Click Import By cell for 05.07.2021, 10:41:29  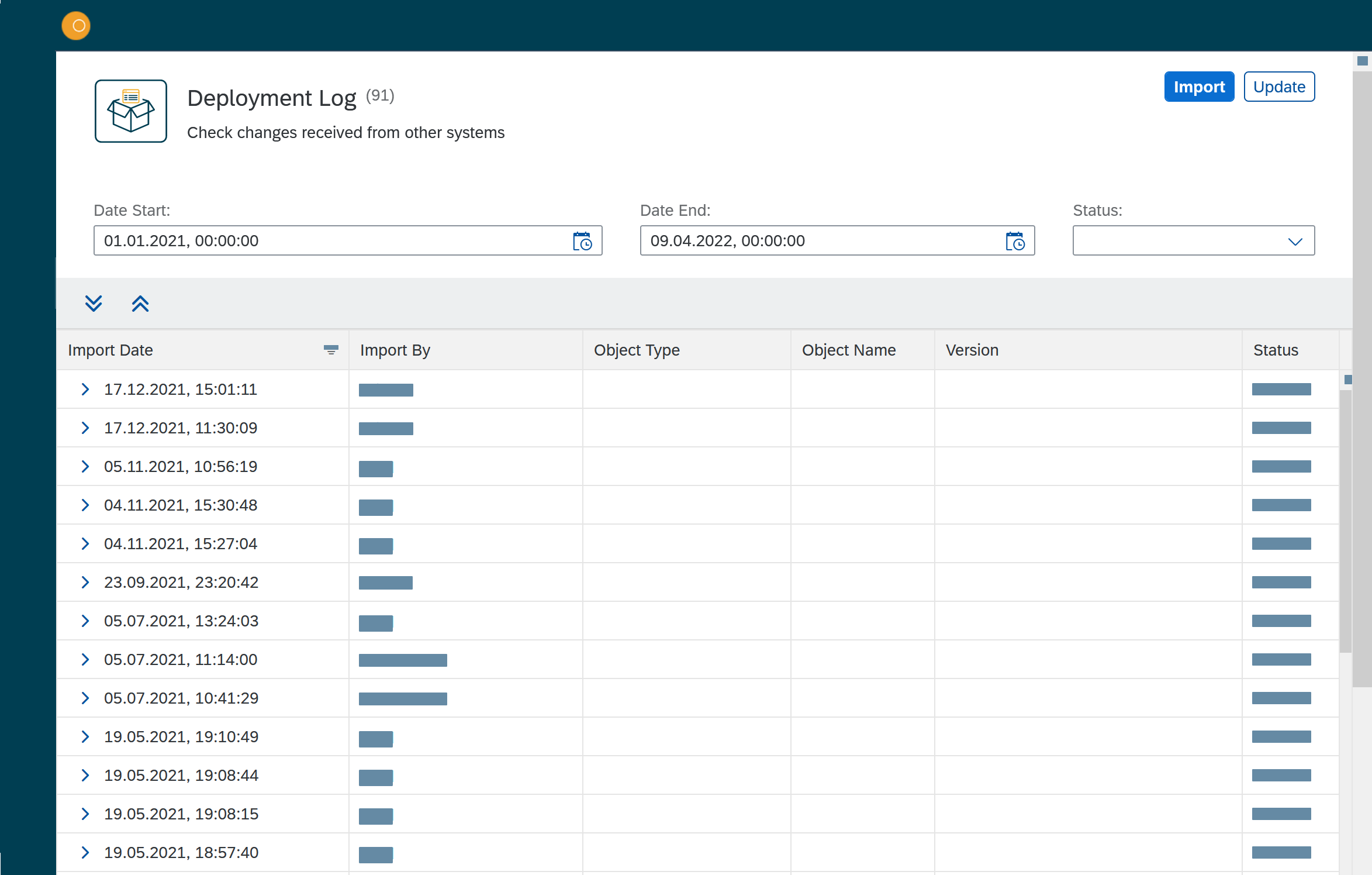[x=466, y=698]
